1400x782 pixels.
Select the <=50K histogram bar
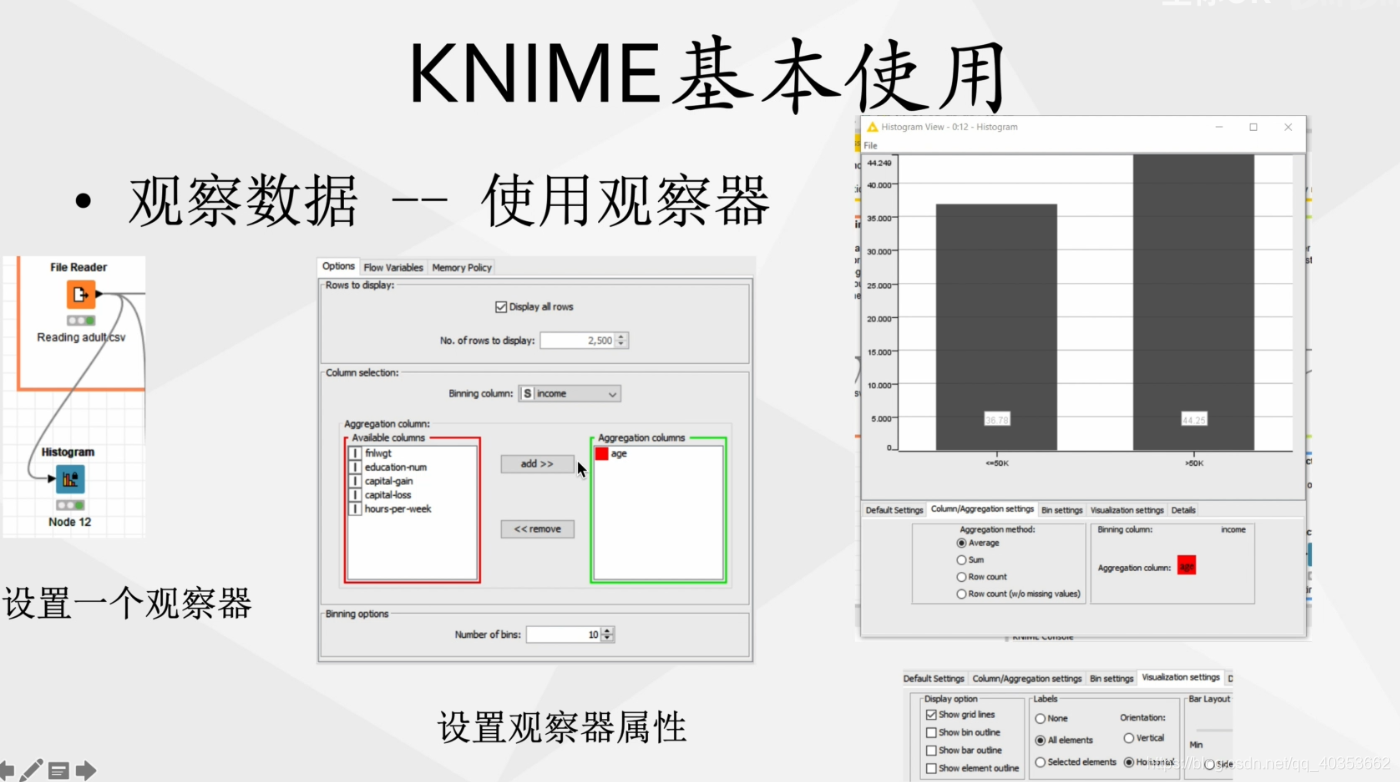point(996,327)
